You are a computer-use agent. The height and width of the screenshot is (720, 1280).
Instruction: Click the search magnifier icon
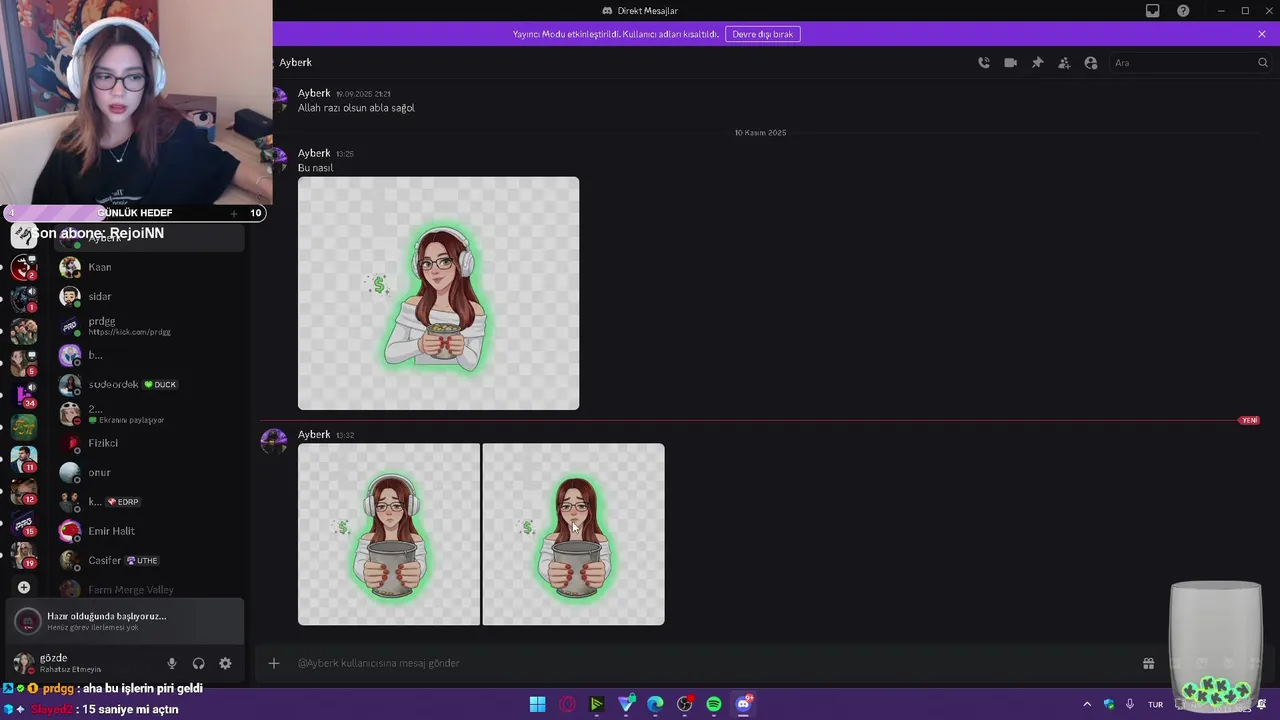click(x=1262, y=63)
